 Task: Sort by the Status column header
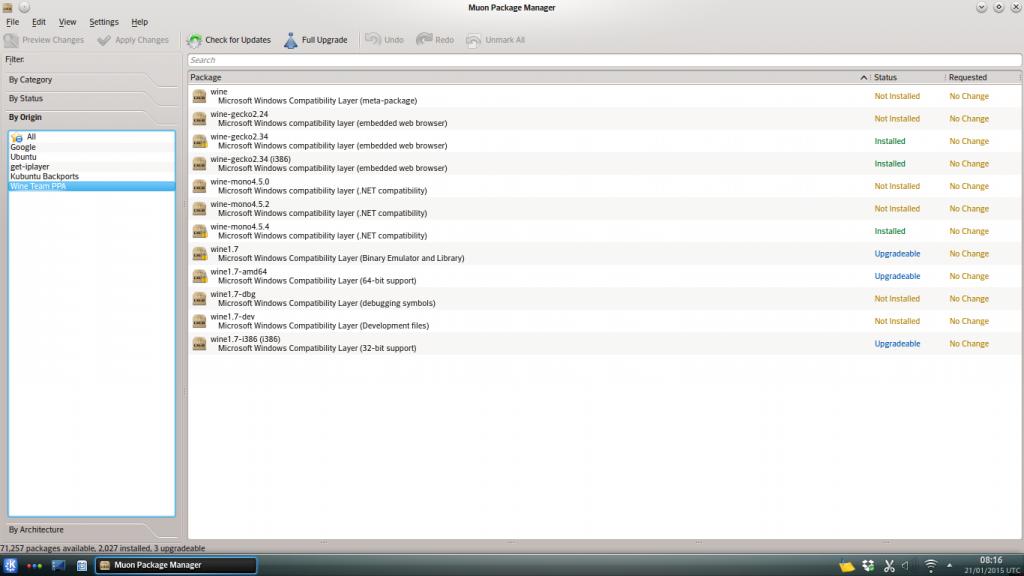coord(908,77)
